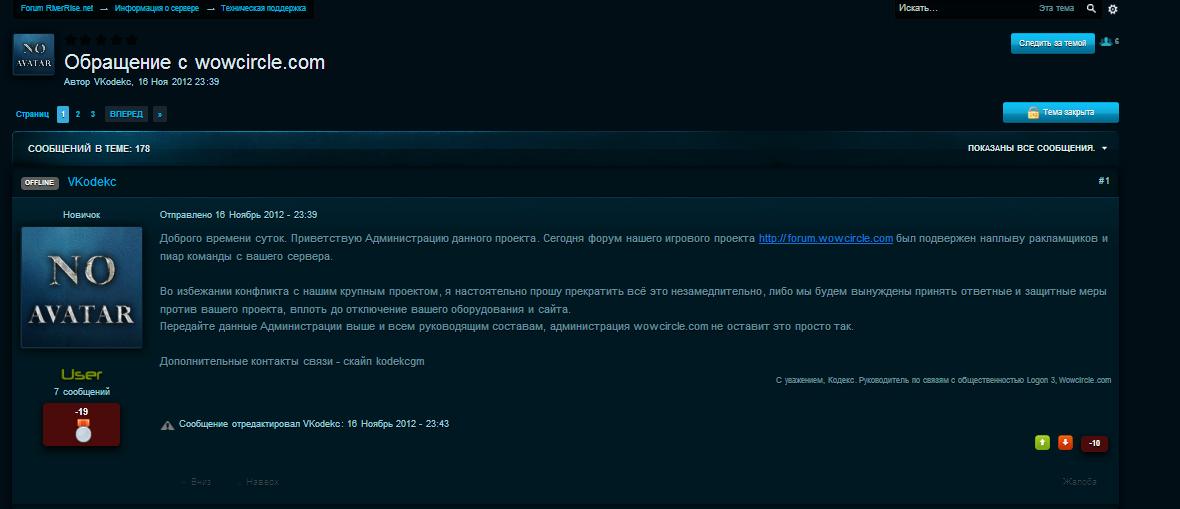Click the topic title Обращение с wowcircle.com
Viewport: 1180px width, 509px height.
click(195, 62)
